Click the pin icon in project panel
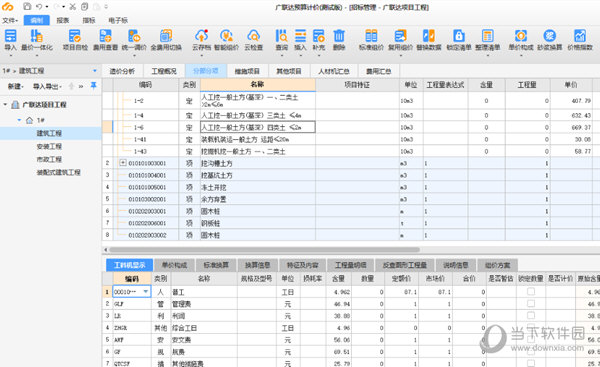The image size is (600, 367). point(93,86)
